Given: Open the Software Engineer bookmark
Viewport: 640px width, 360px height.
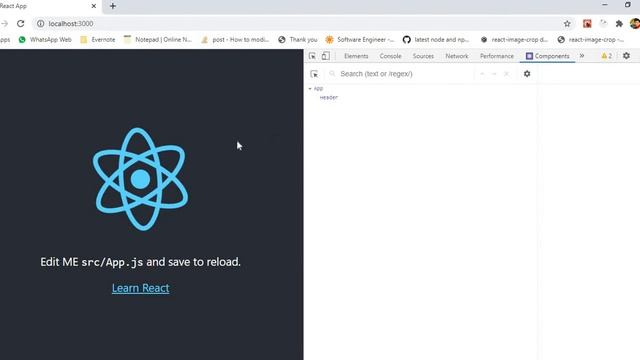Looking at the screenshot, I should pyautogui.click(x=360, y=40).
